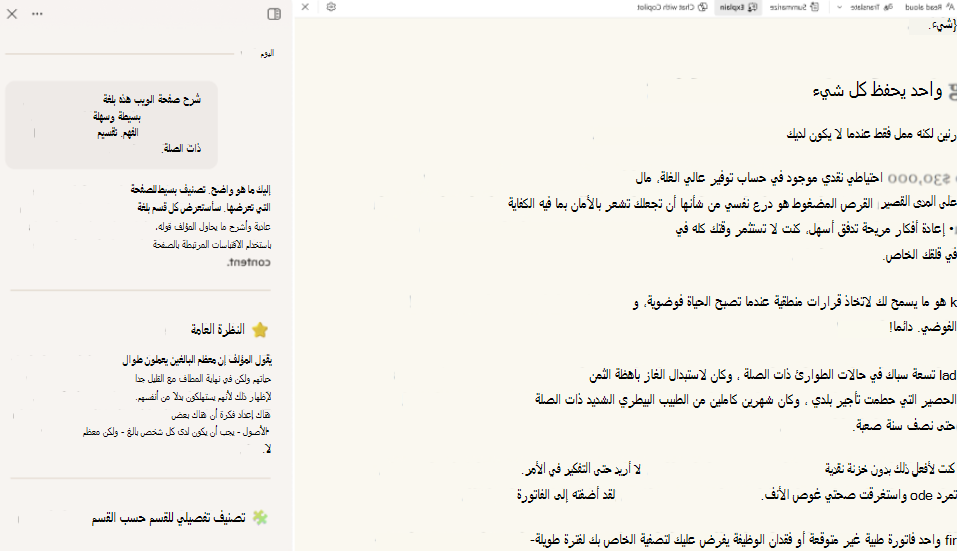Screen dimensions: 957x551
Task: Open Chat with Copilot from the toolbar
Action: coord(672,7)
